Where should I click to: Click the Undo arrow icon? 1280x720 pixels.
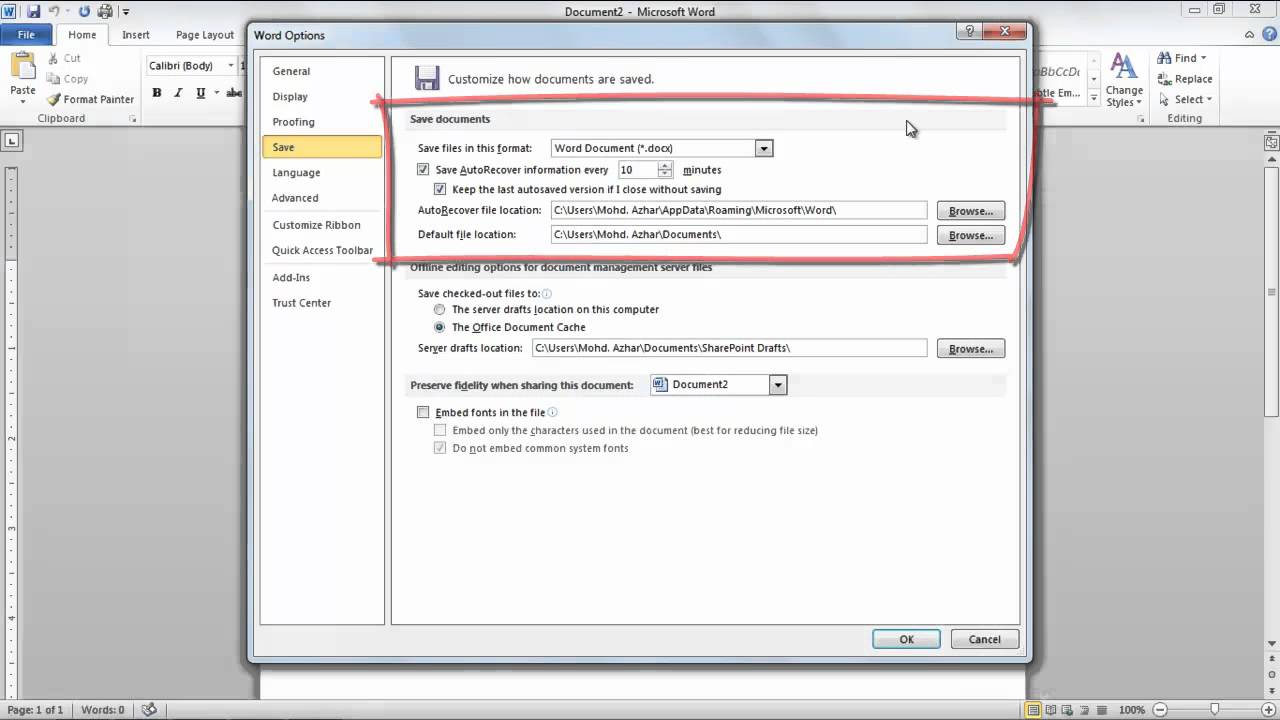click(55, 12)
